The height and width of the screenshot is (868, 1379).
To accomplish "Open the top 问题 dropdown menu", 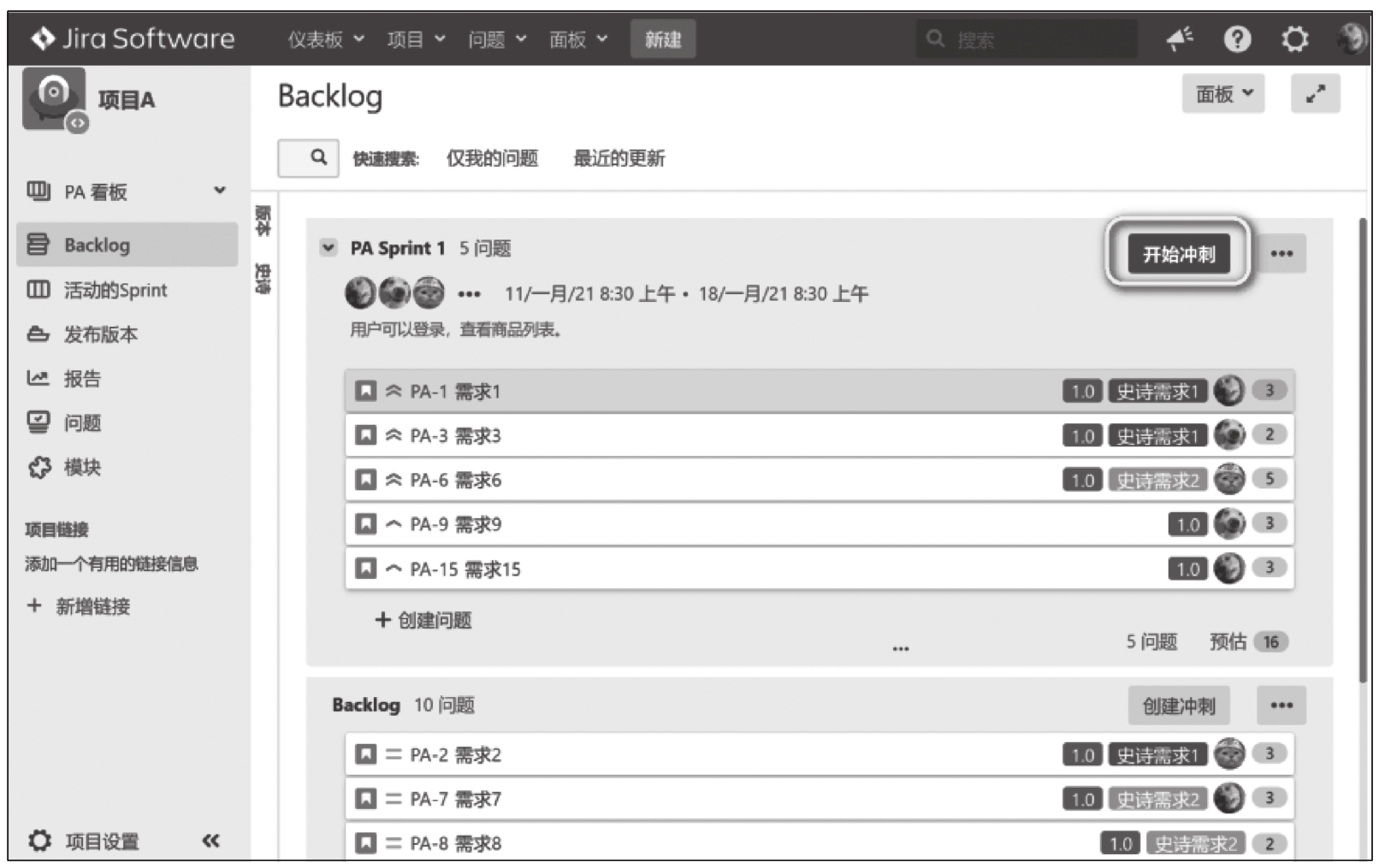I will [497, 39].
